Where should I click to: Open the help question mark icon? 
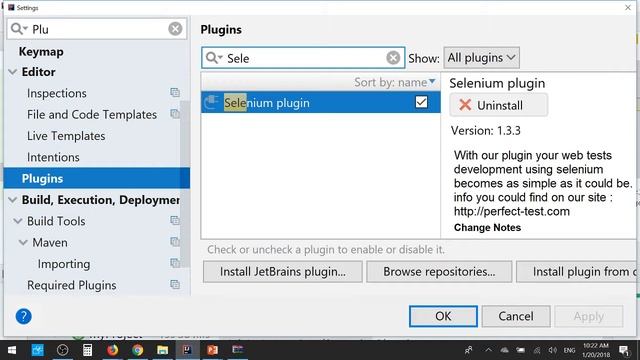pyautogui.click(x=24, y=316)
